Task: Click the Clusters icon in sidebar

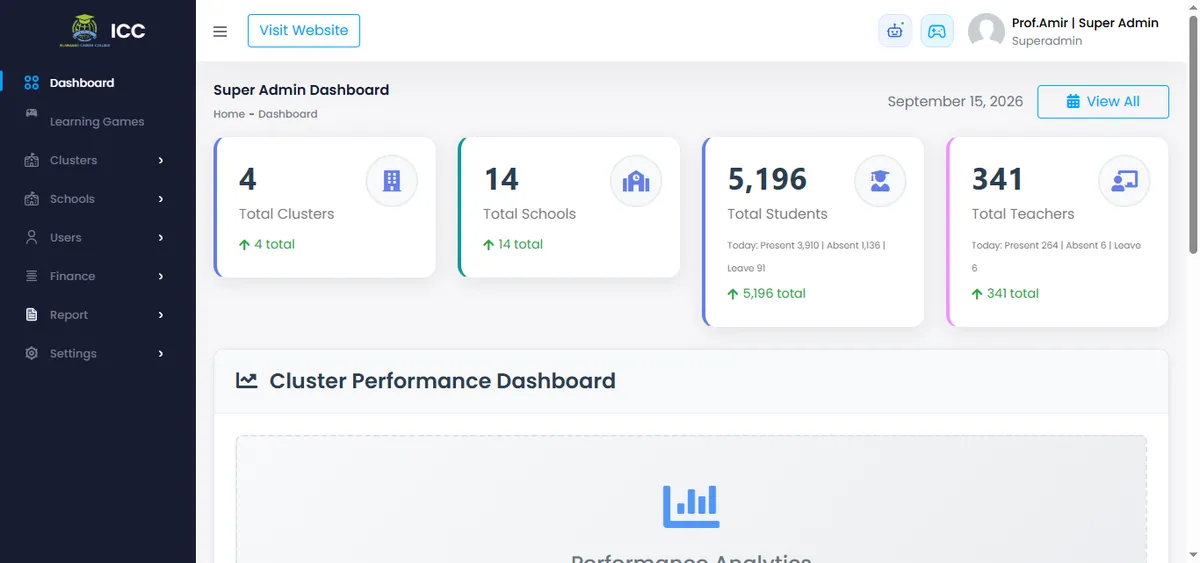Action: 31,160
